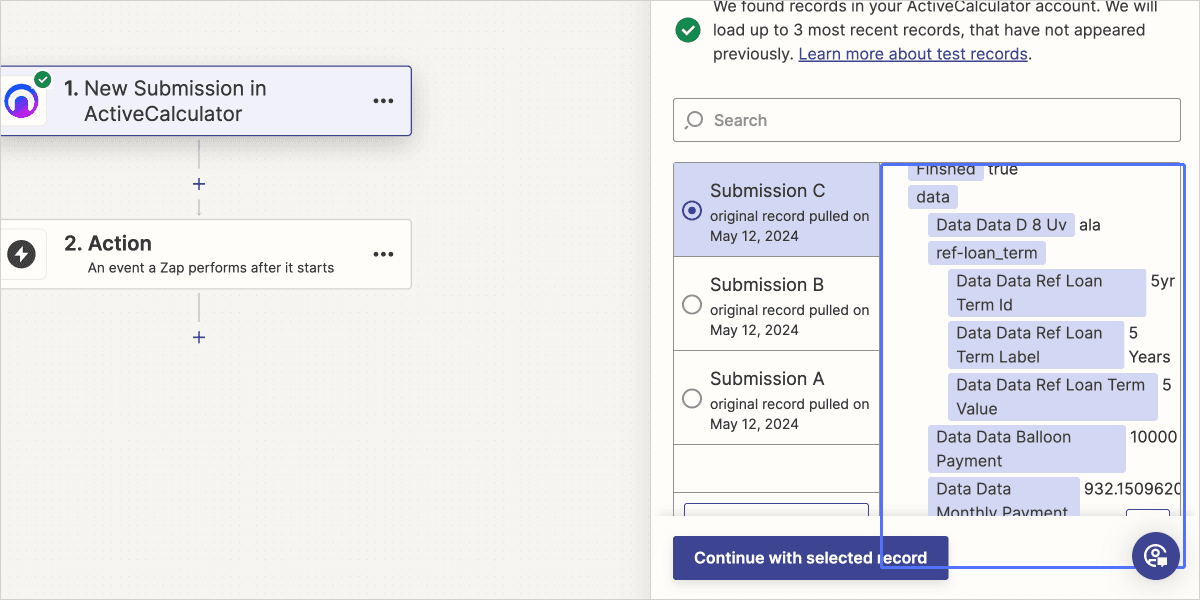Screen dimensions: 1200x600
Task: Select the New Submission in ActiveCalculator step
Action: 205,101
